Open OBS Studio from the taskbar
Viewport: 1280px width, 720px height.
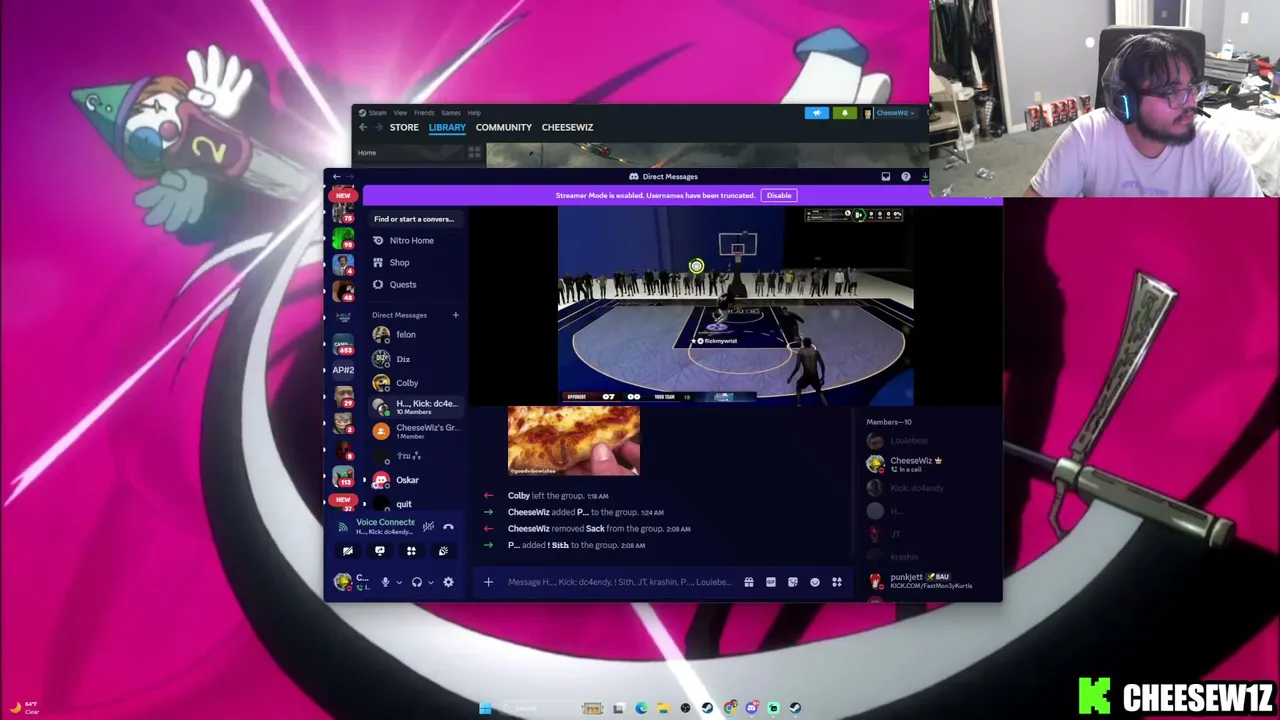coord(685,708)
